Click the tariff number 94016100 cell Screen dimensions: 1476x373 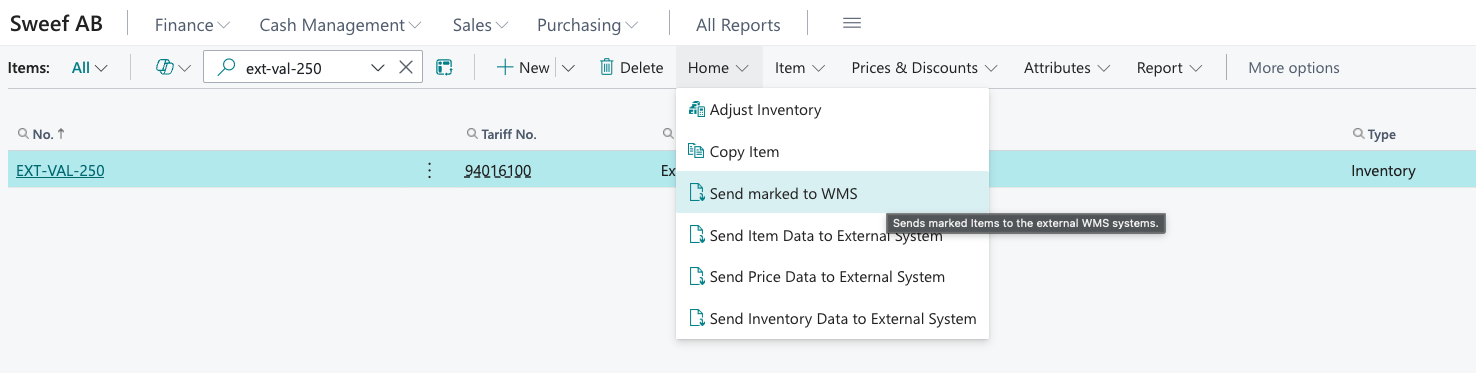pyautogui.click(x=498, y=171)
